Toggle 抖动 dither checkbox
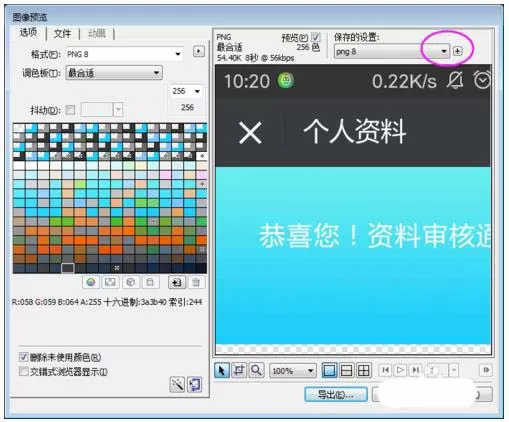 70,110
